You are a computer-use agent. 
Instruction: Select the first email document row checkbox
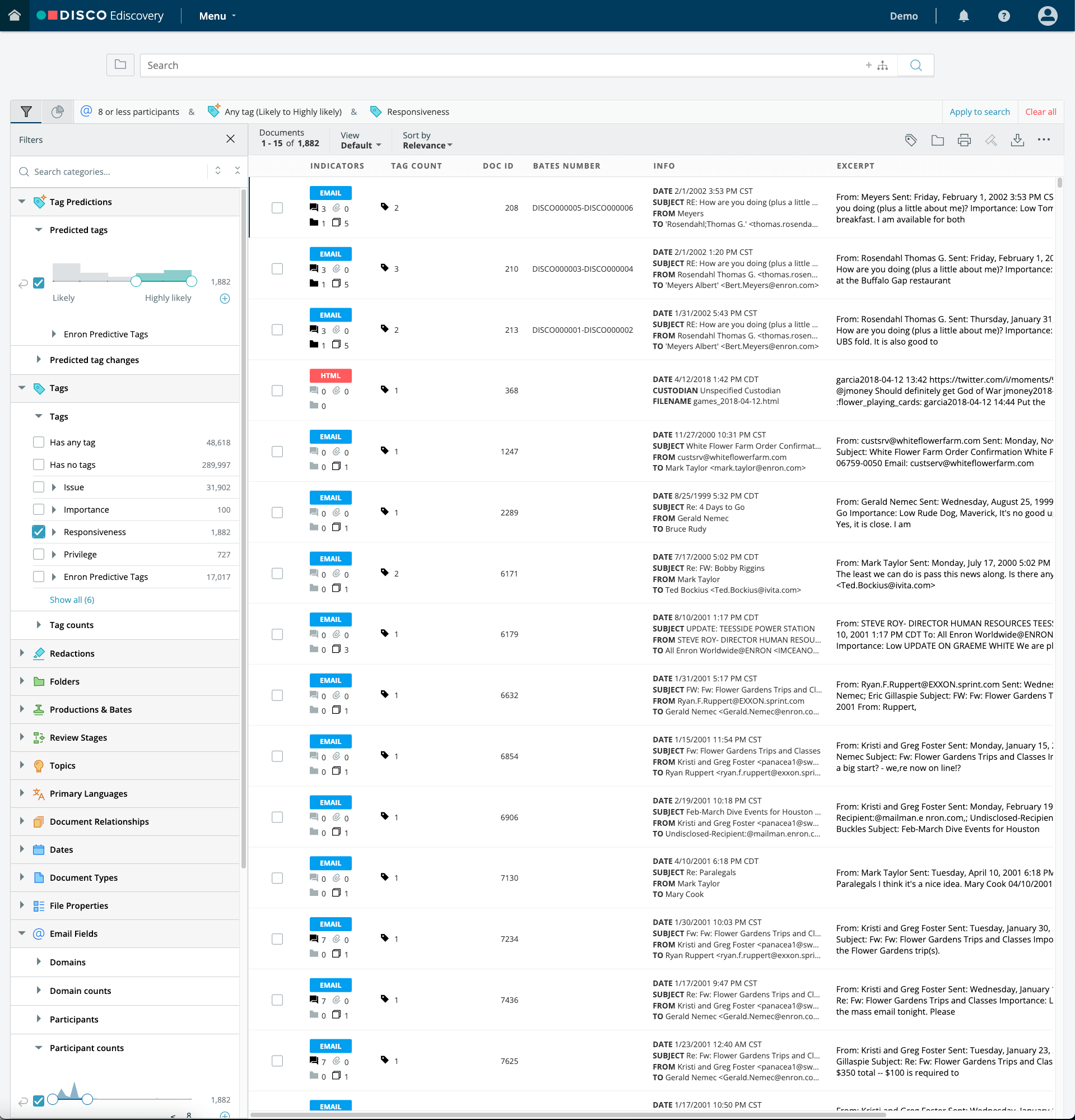click(x=278, y=207)
